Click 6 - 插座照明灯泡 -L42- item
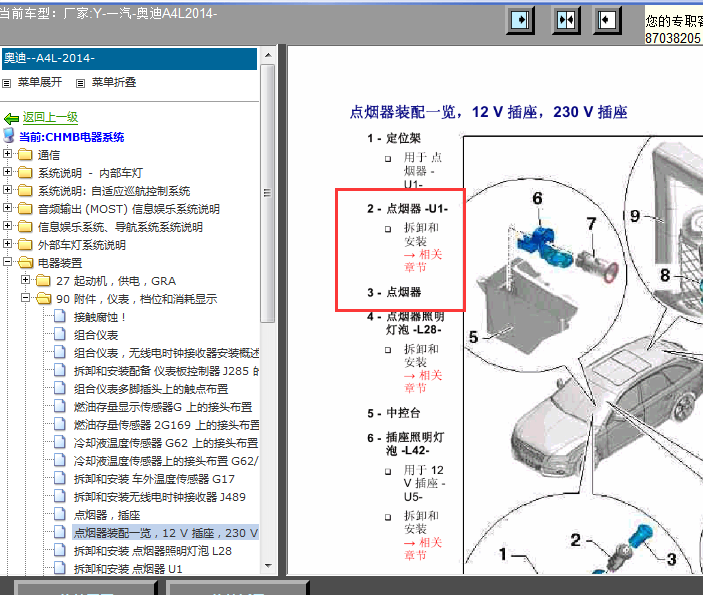 pos(406,443)
